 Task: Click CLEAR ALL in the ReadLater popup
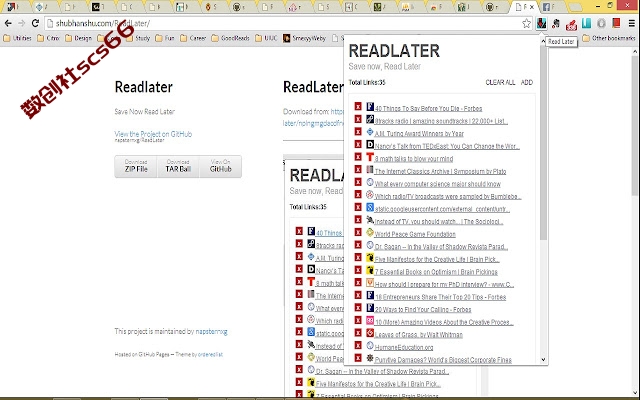(x=500, y=82)
